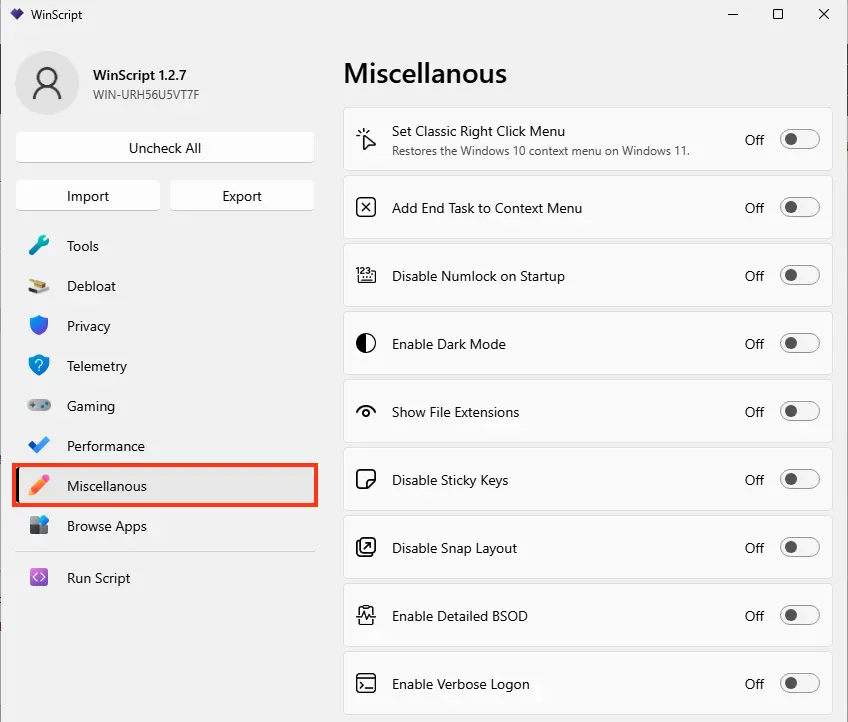This screenshot has width=848, height=722.
Task: Click the Debloat icon in sidebar
Action: click(x=39, y=286)
